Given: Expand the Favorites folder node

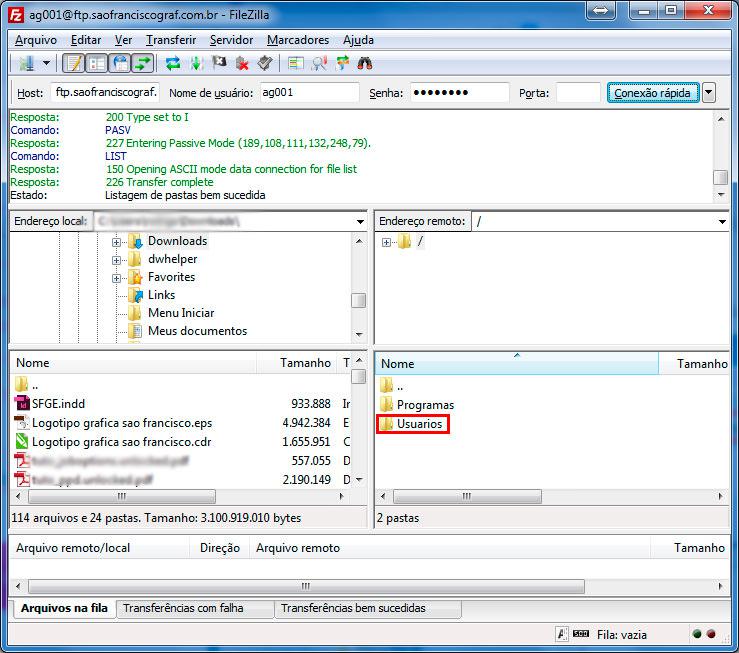Looking at the screenshot, I should tap(116, 278).
